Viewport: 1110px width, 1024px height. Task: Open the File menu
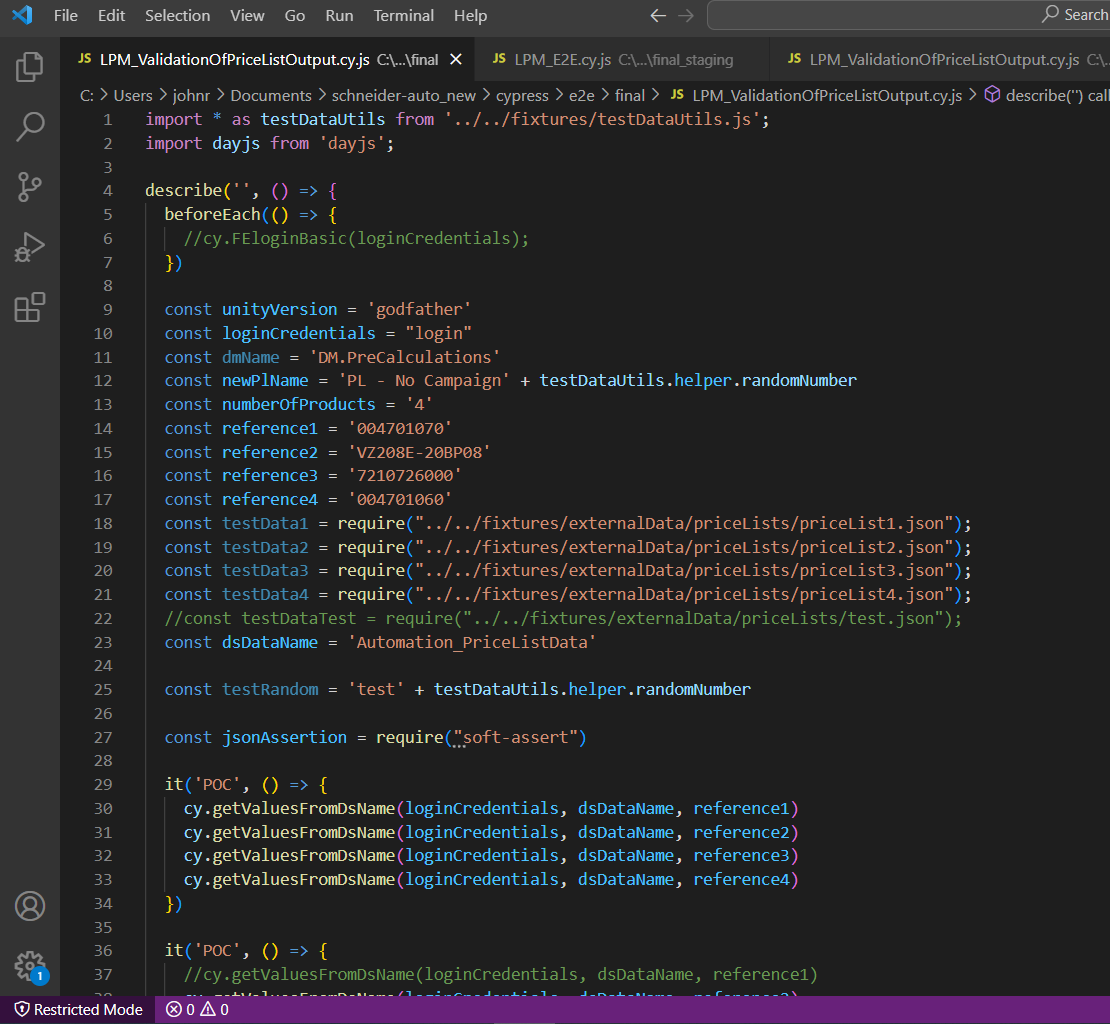point(66,16)
